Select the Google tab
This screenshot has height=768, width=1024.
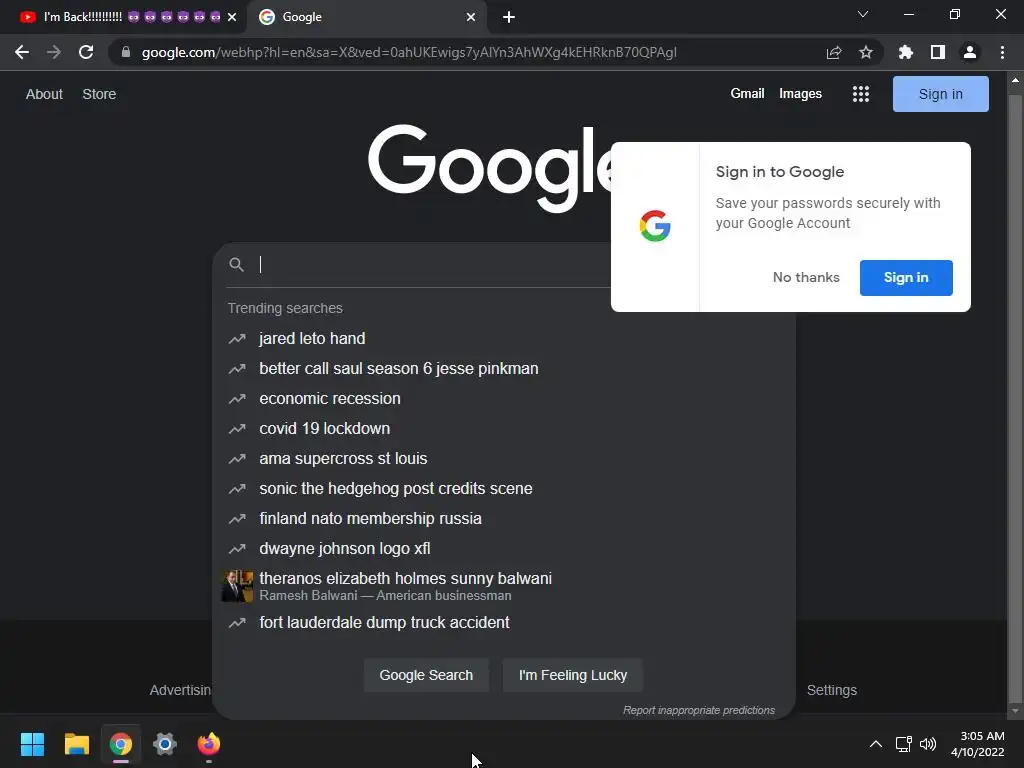coord(366,17)
